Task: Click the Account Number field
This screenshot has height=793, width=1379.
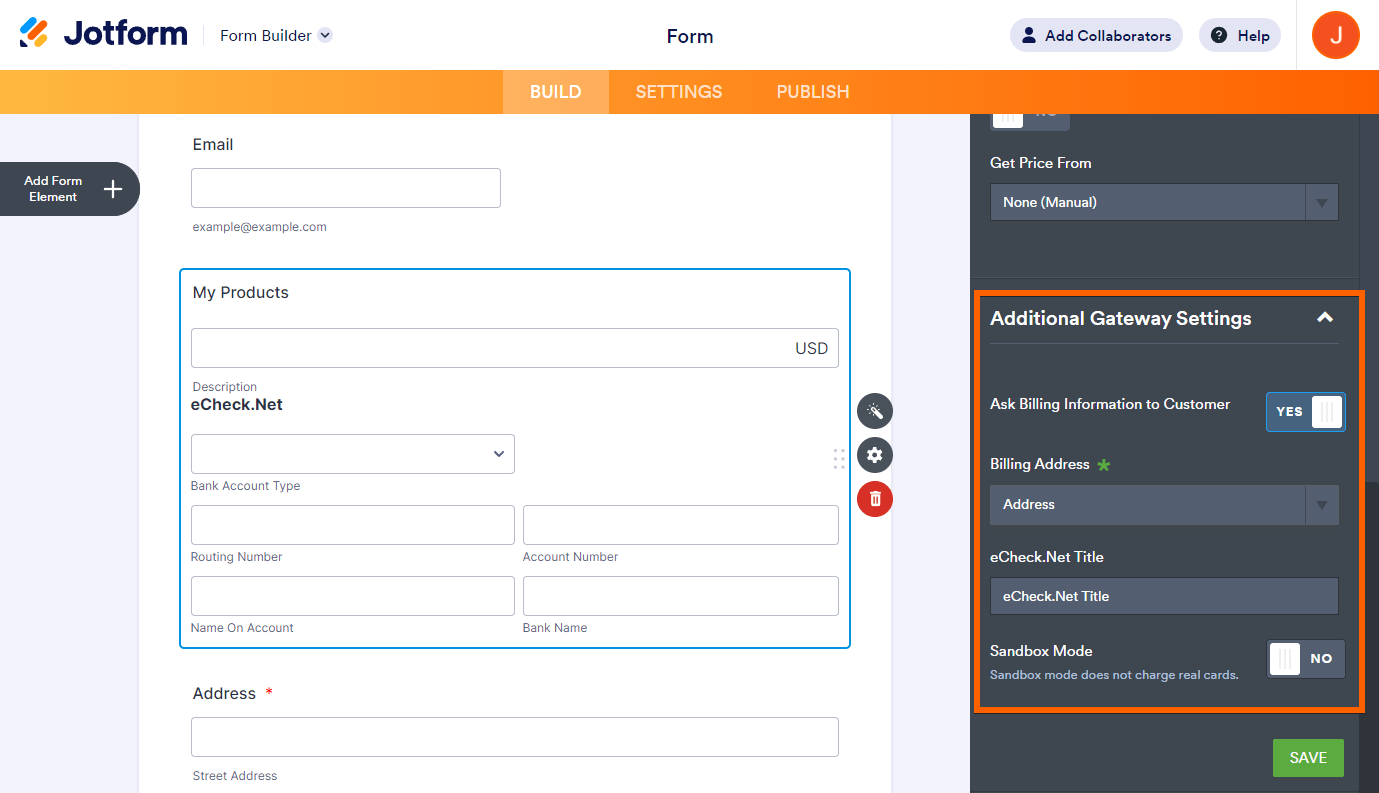Action: [x=681, y=525]
